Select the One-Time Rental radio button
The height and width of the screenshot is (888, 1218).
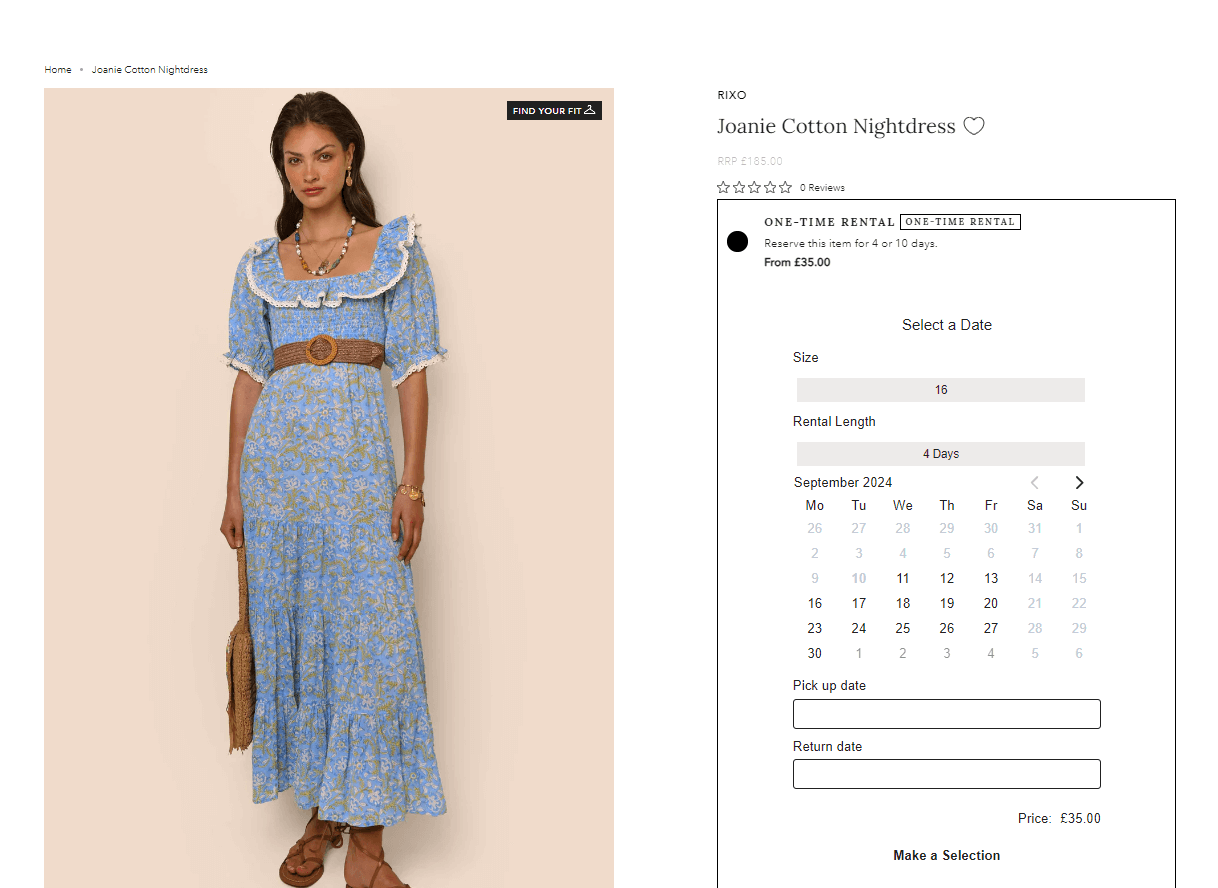click(x=737, y=241)
